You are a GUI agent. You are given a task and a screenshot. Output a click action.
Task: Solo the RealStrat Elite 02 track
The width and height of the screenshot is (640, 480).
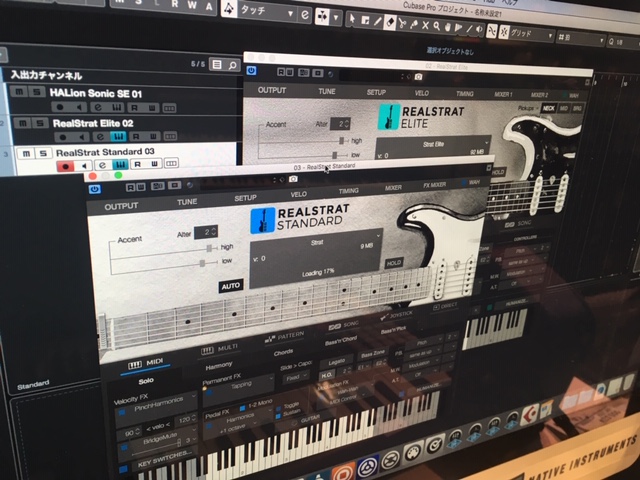point(40,123)
